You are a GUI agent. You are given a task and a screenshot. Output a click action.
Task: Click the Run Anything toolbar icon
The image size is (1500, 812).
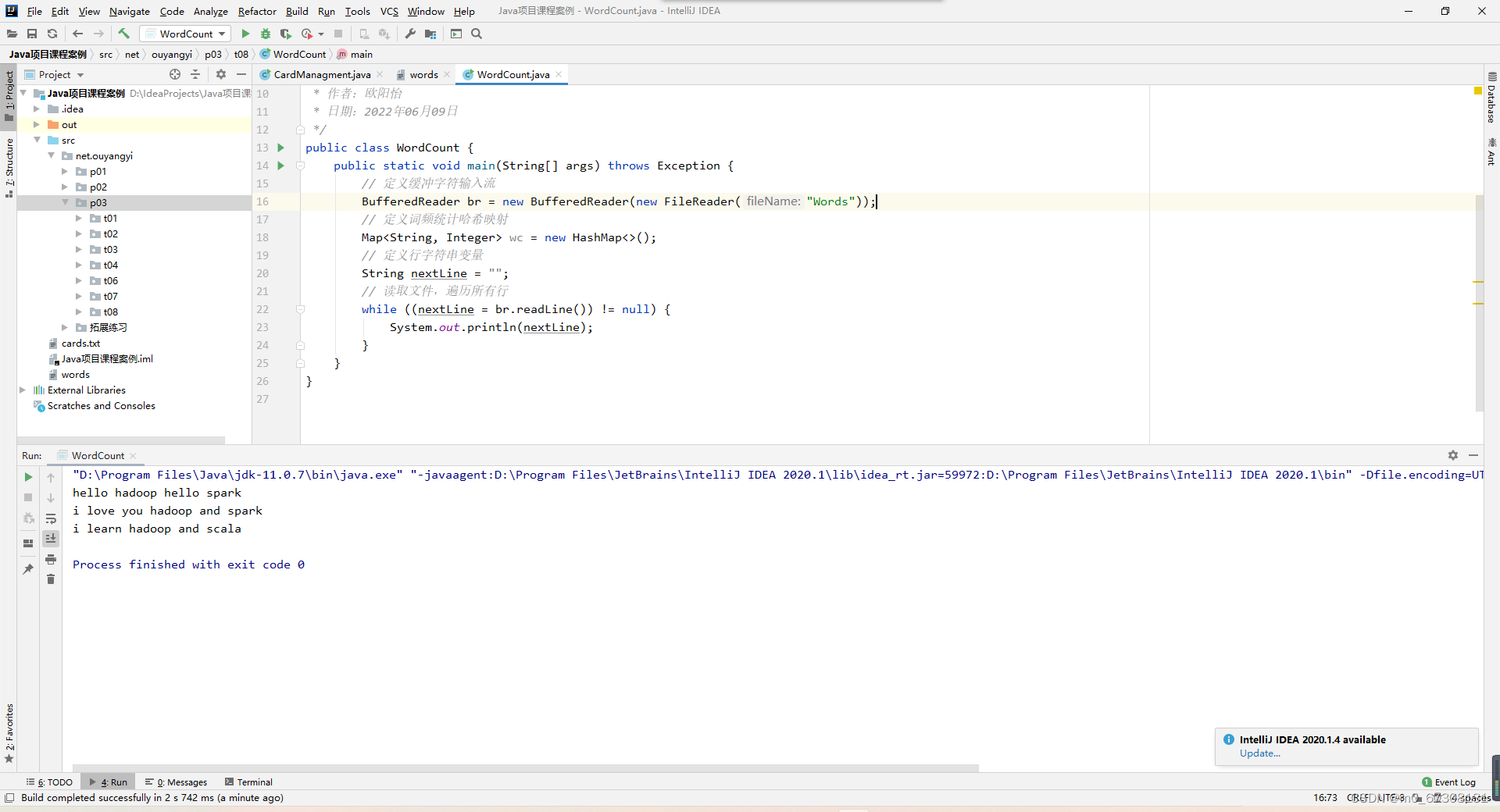(456, 34)
